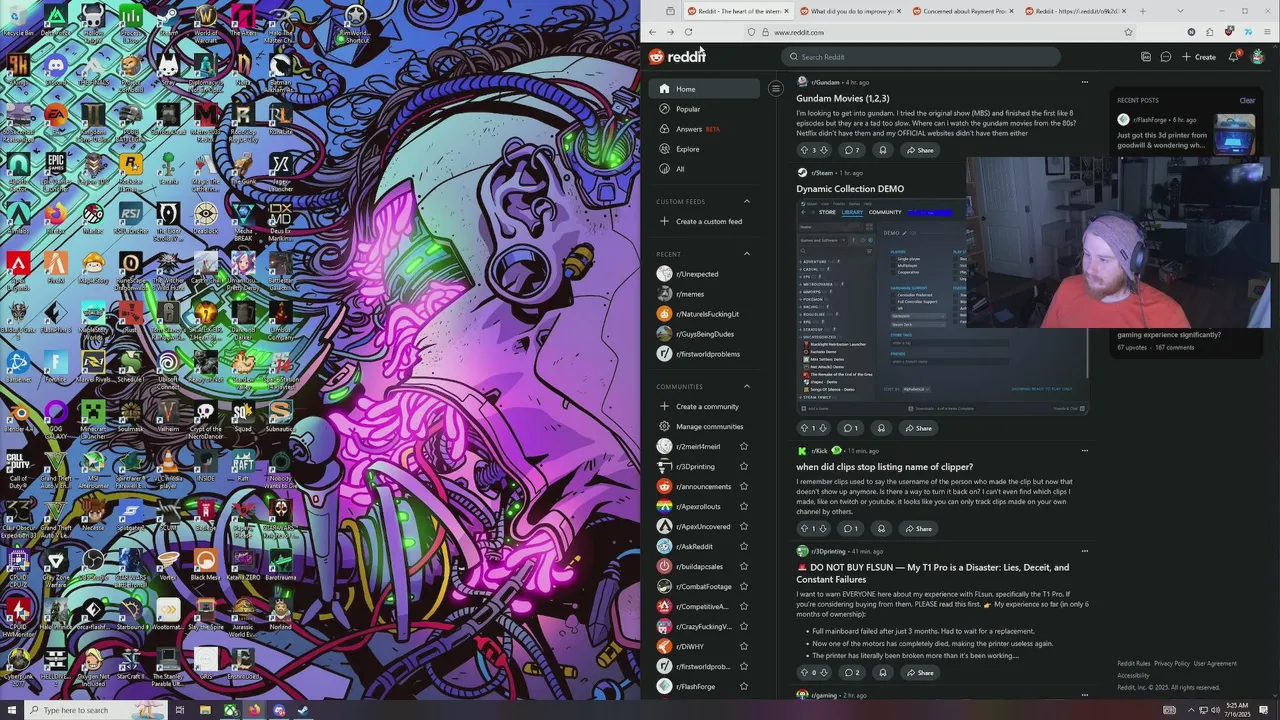
Task: Open the Dynamic Collection DEMO screenshot
Action: pos(942,307)
